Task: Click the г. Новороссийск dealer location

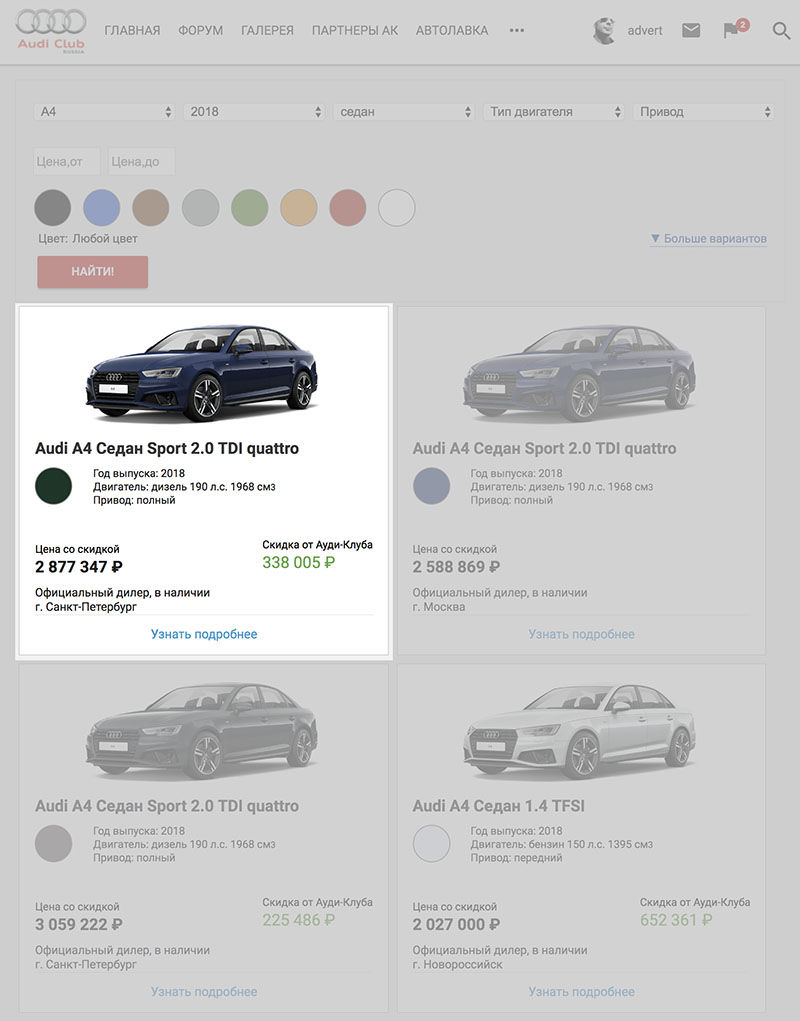Action: pos(458,964)
